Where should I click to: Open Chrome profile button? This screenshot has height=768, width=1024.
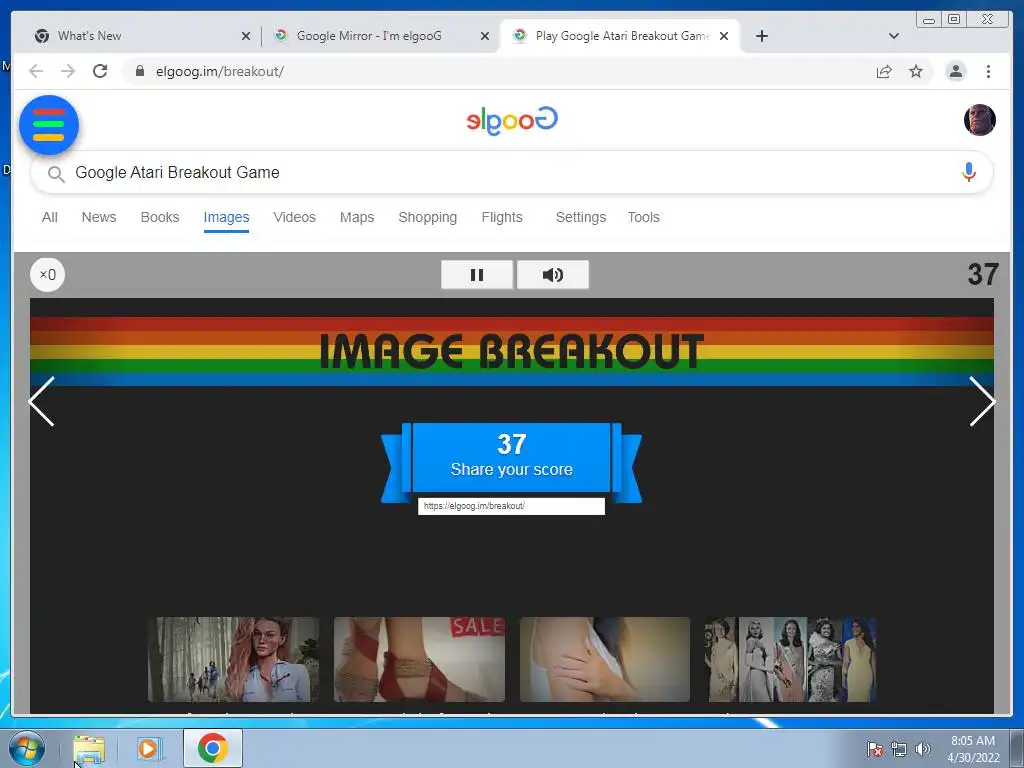click(955, 71)
